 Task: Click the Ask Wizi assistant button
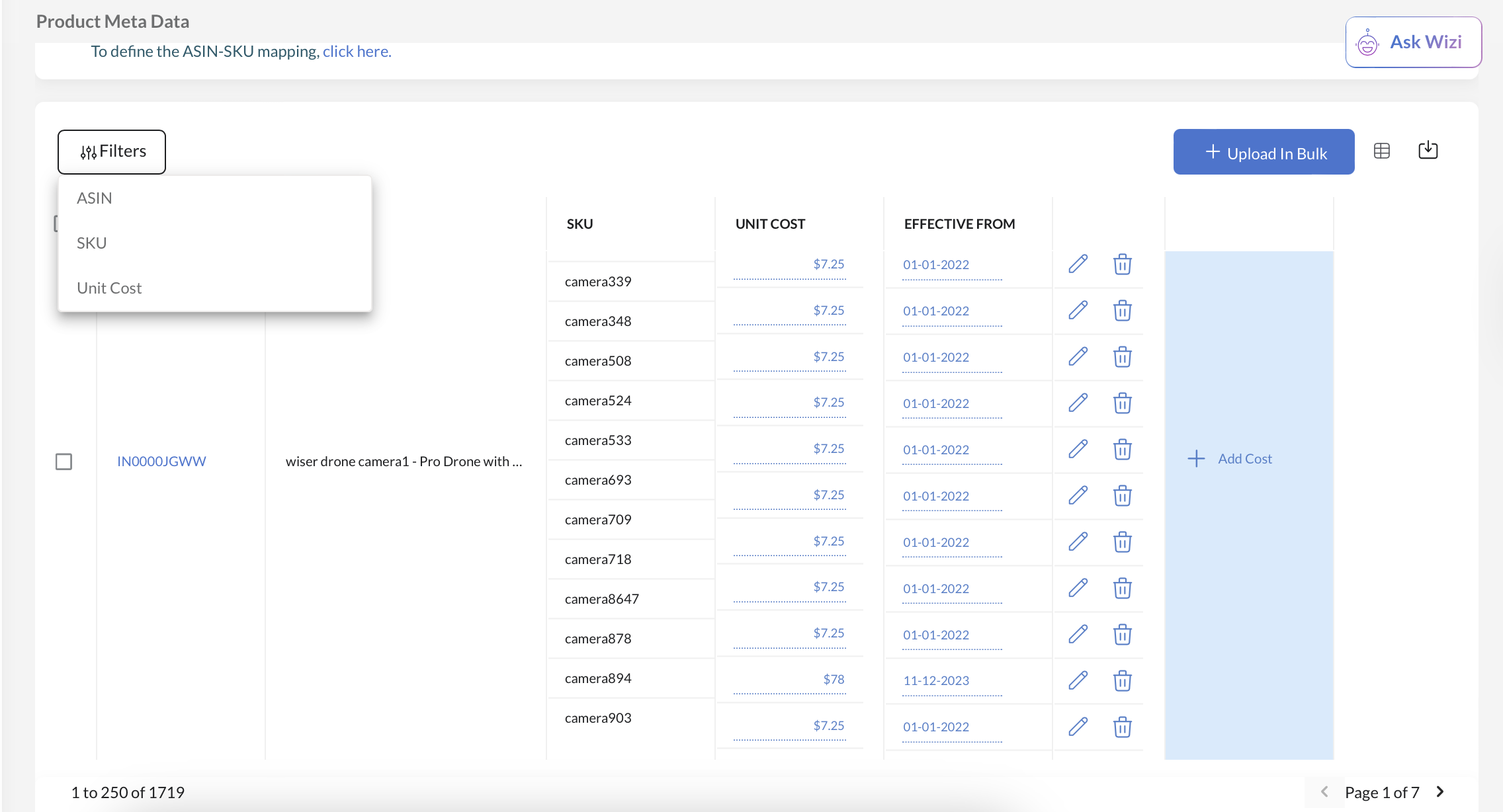pyautogui.click(x=1413, y=42)
